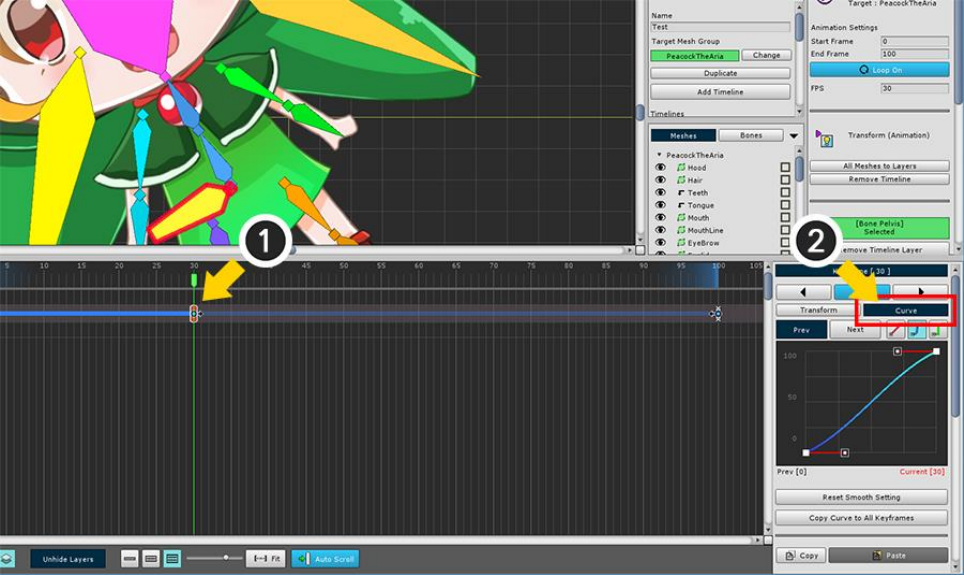The width and height of the screenshot is (964, 575).
Task: Select the Next curve tab
Action: (855, 330)
